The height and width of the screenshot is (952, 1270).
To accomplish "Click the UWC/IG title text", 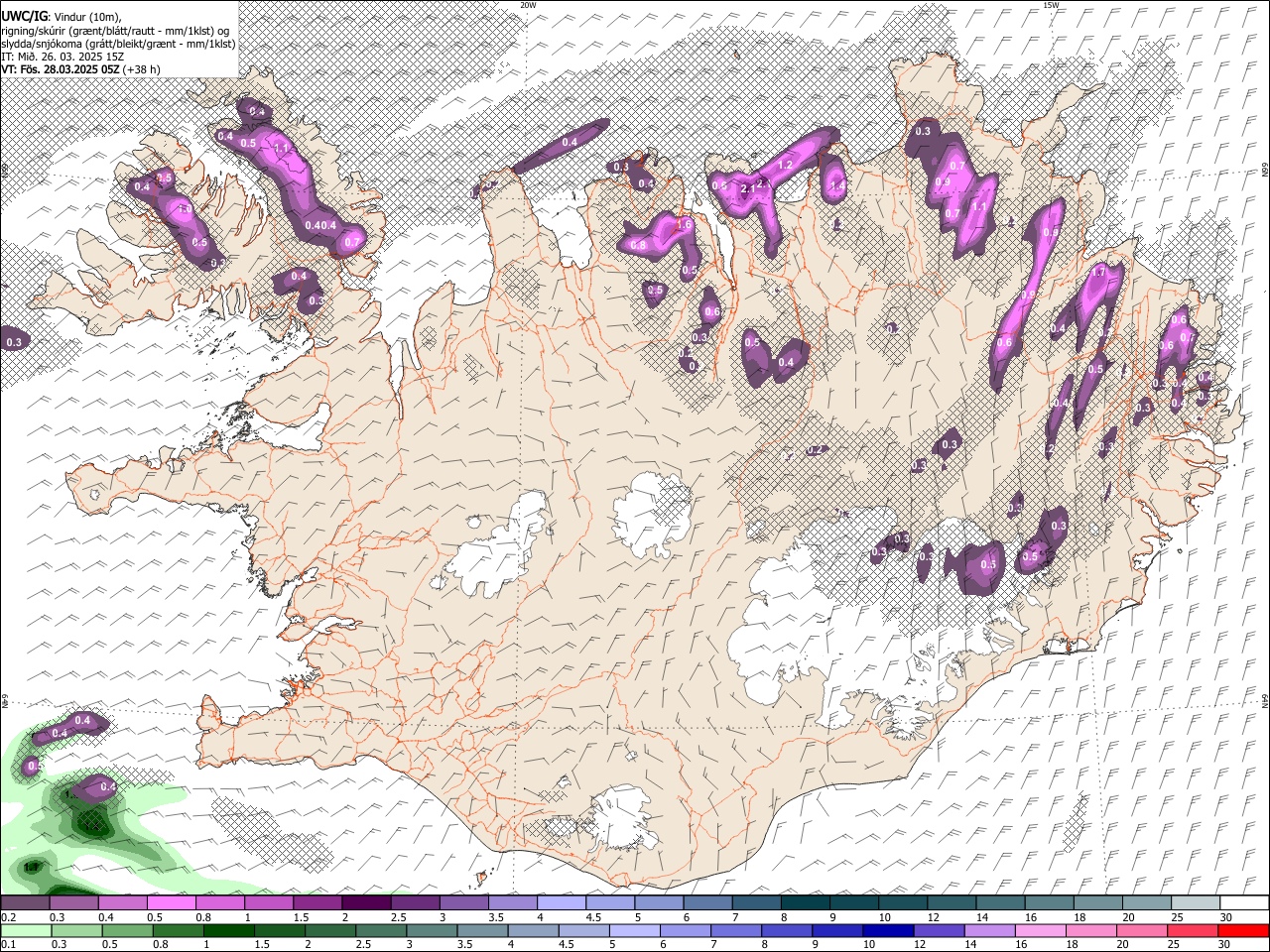I will point(23,16).
